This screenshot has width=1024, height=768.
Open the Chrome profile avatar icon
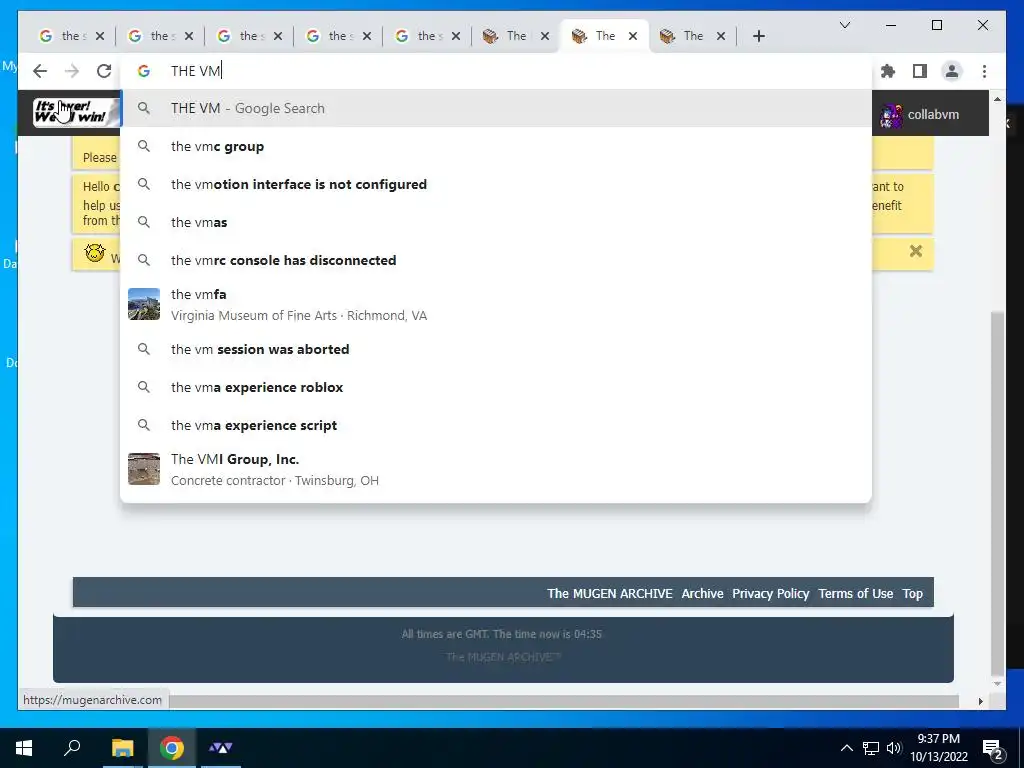click(952, 71)
